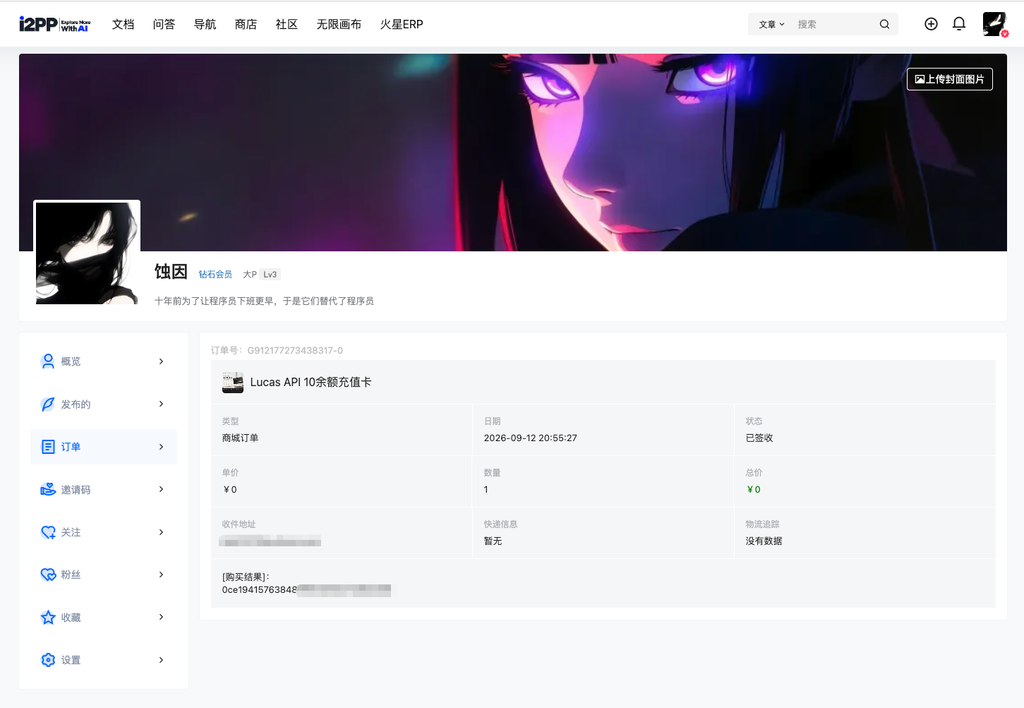This screenshot has height=708, width=1024.
Task: Click the 上传封面图片 button
Action: (950, 79)
